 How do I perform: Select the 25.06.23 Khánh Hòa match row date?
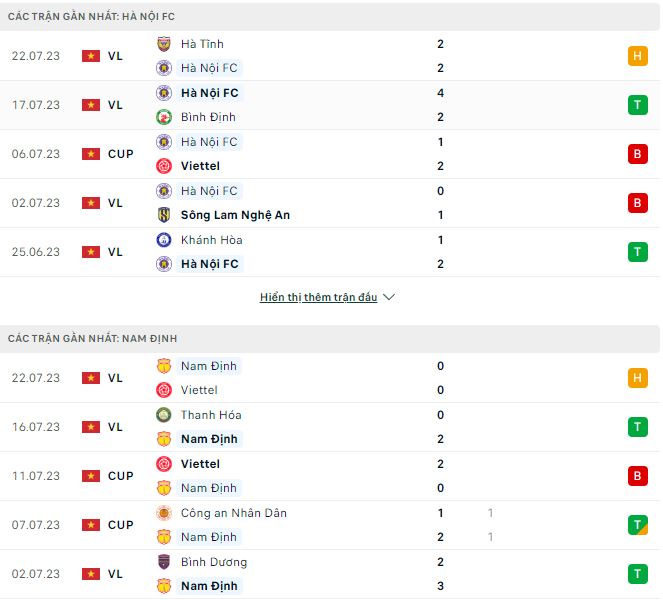point(36,252)
